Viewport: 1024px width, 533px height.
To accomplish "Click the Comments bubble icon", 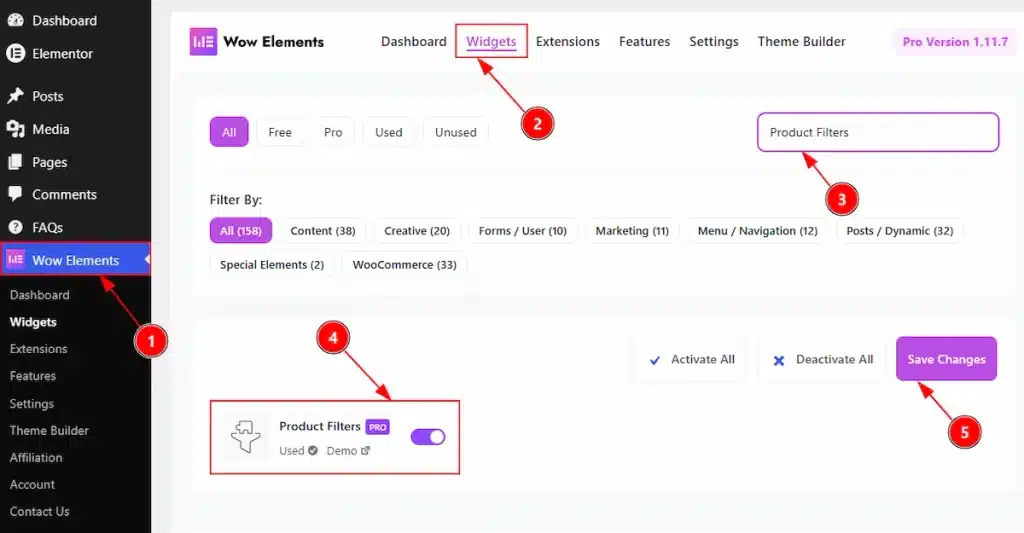I will click(x=15, y=194).
